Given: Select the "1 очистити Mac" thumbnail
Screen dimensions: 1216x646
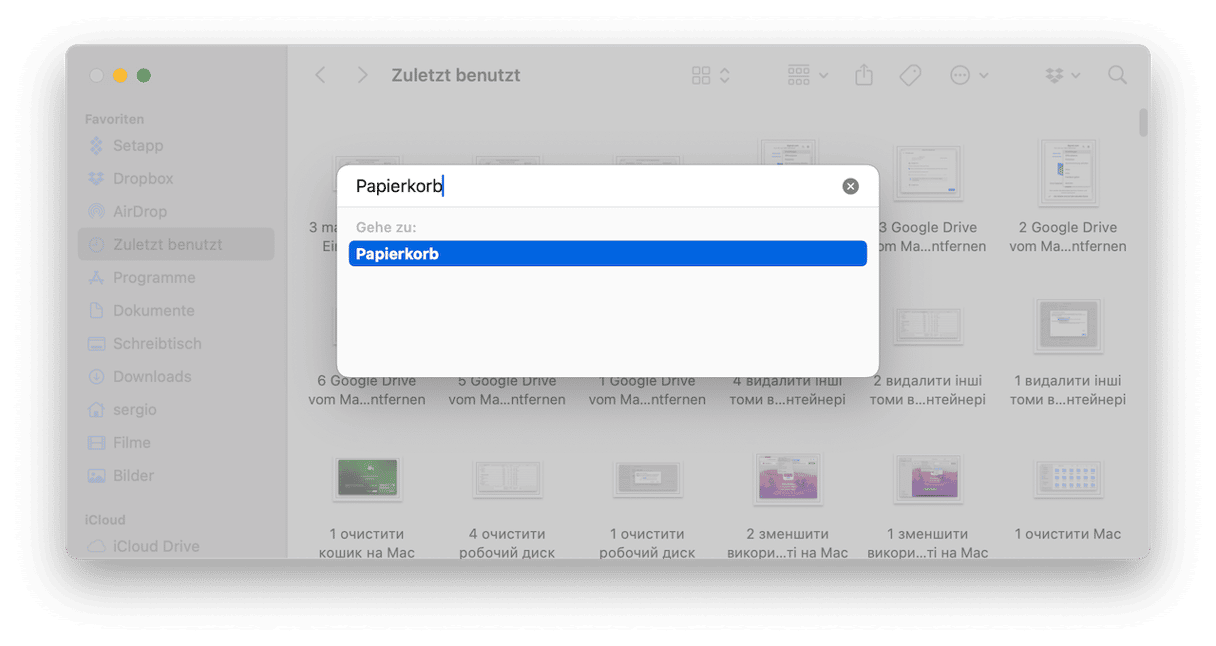Looking at the screenshot, I should point(1067,480).
